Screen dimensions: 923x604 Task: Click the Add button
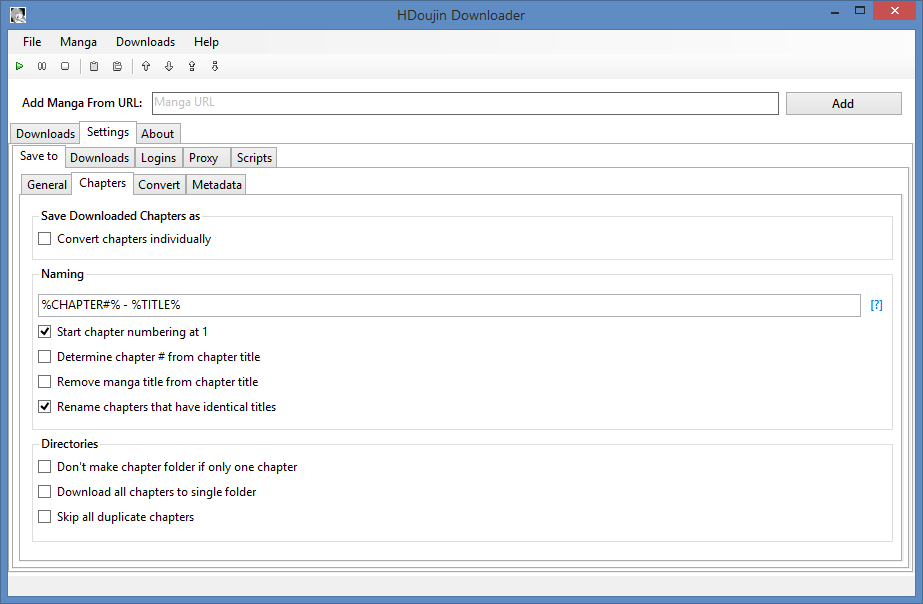(844, 104)
